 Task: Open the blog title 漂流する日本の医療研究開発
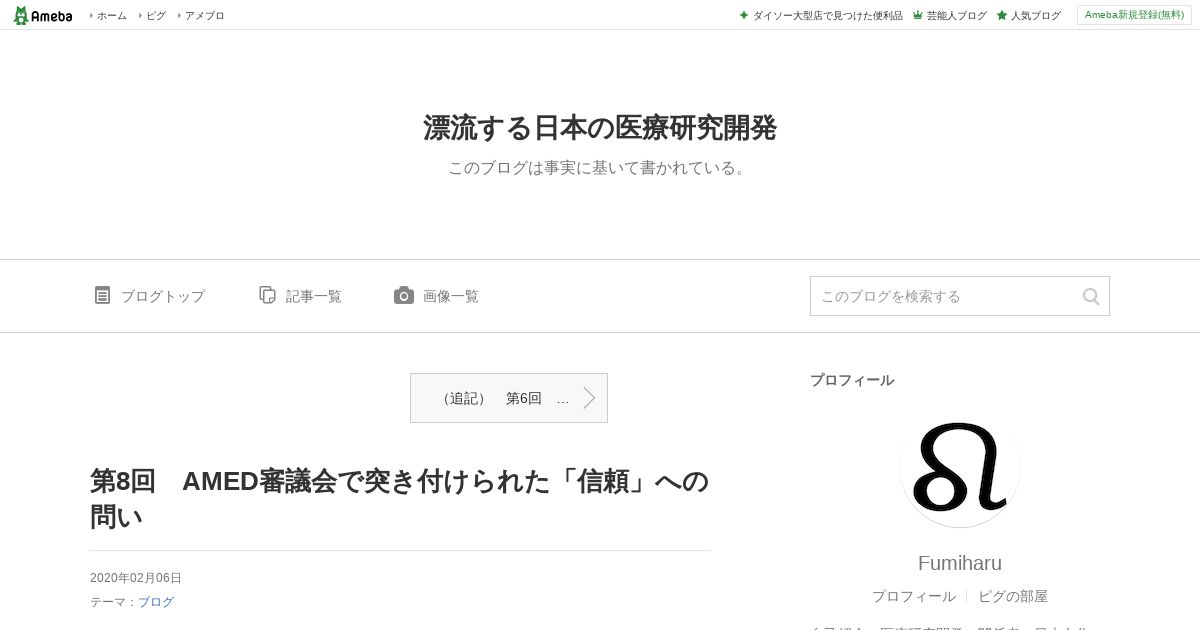pos(600,128)
